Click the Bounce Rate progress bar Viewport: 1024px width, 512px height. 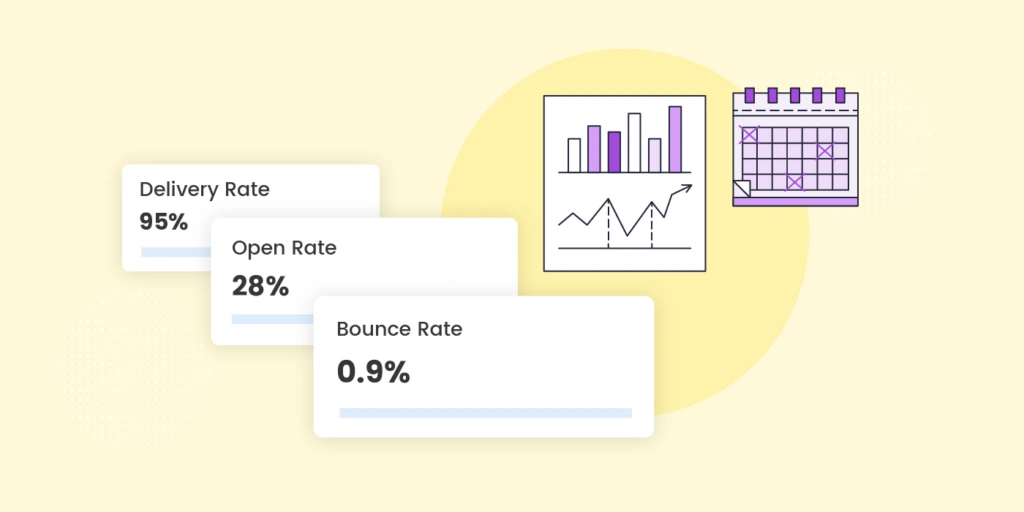coord(485,412)
